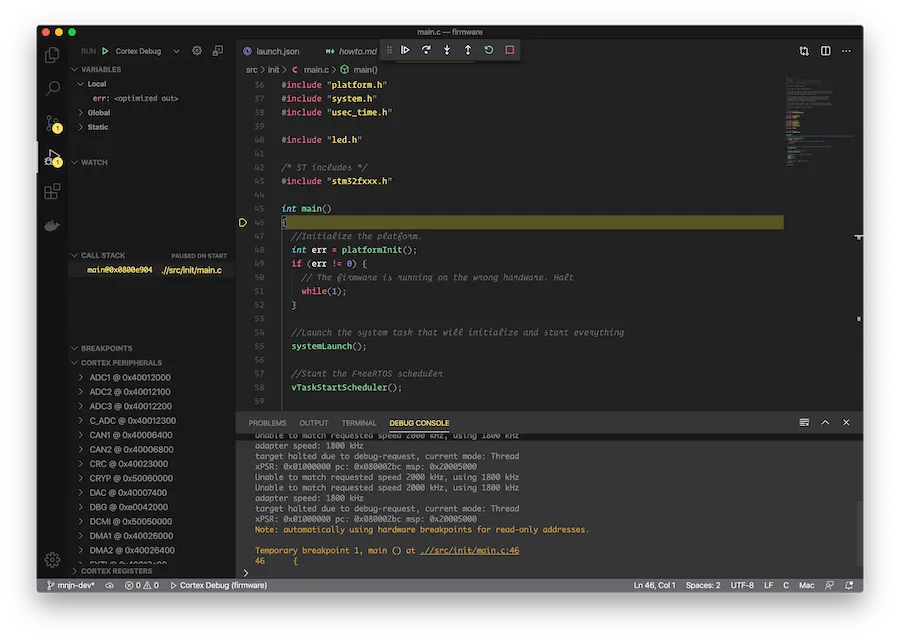The image size is (900, 641).
Task: Open the launch settings gear next to Cortex Debug
Action: (197, 50)
